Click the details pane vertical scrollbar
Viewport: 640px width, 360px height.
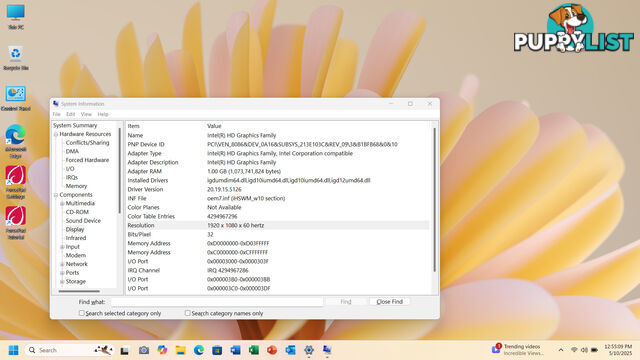click(x=434, y=200)
